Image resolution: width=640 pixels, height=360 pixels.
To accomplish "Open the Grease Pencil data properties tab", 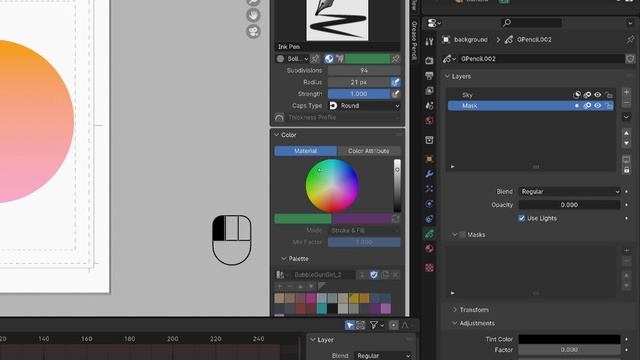I will (429, 234).
